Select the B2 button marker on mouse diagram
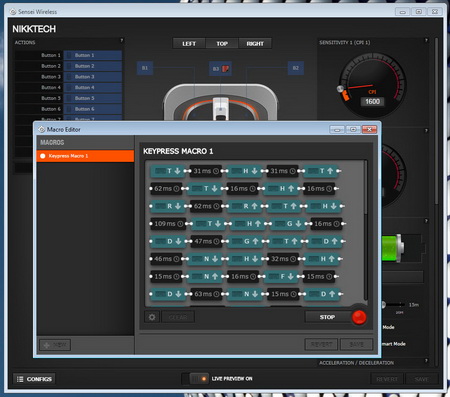The height and width of the screenshot is (397, 450). coord(296,68)
